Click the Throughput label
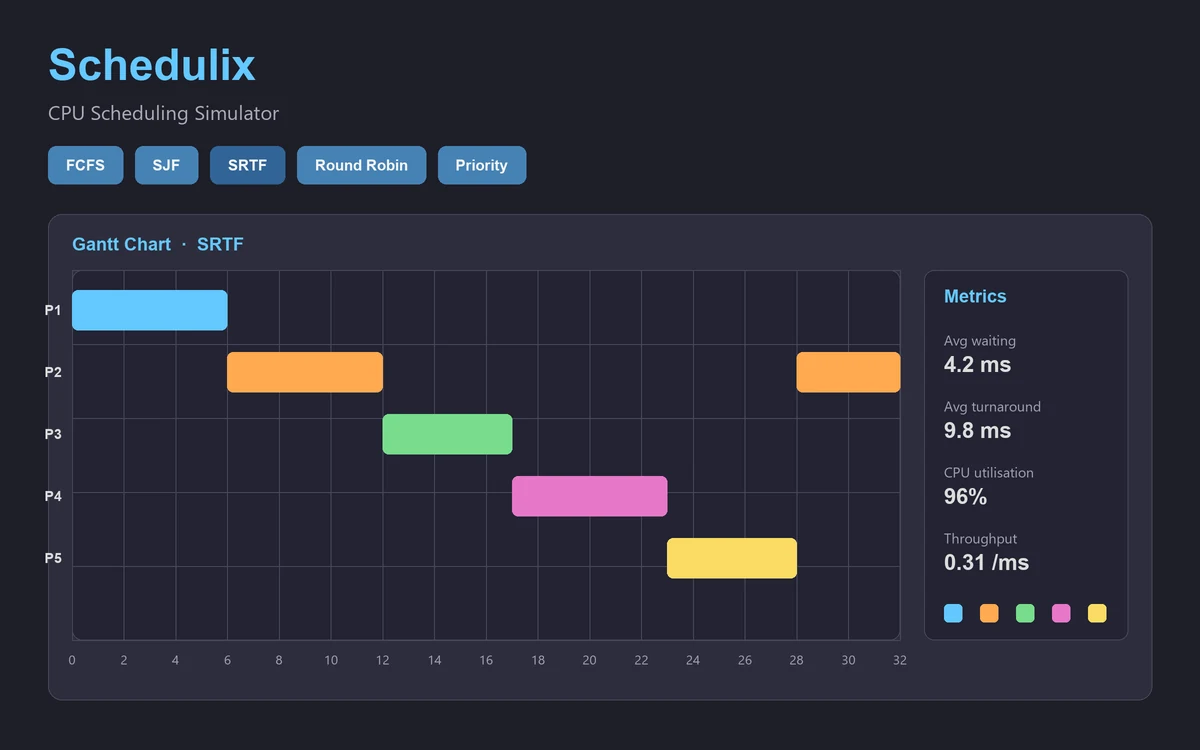 [x=980, y=539]
